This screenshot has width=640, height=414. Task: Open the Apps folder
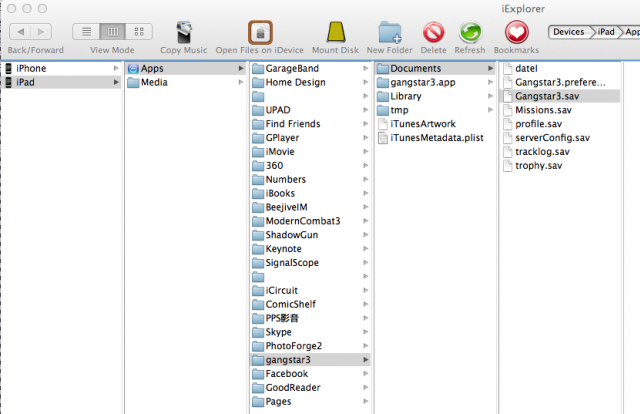pyautogui.click(x=186, y=68)
